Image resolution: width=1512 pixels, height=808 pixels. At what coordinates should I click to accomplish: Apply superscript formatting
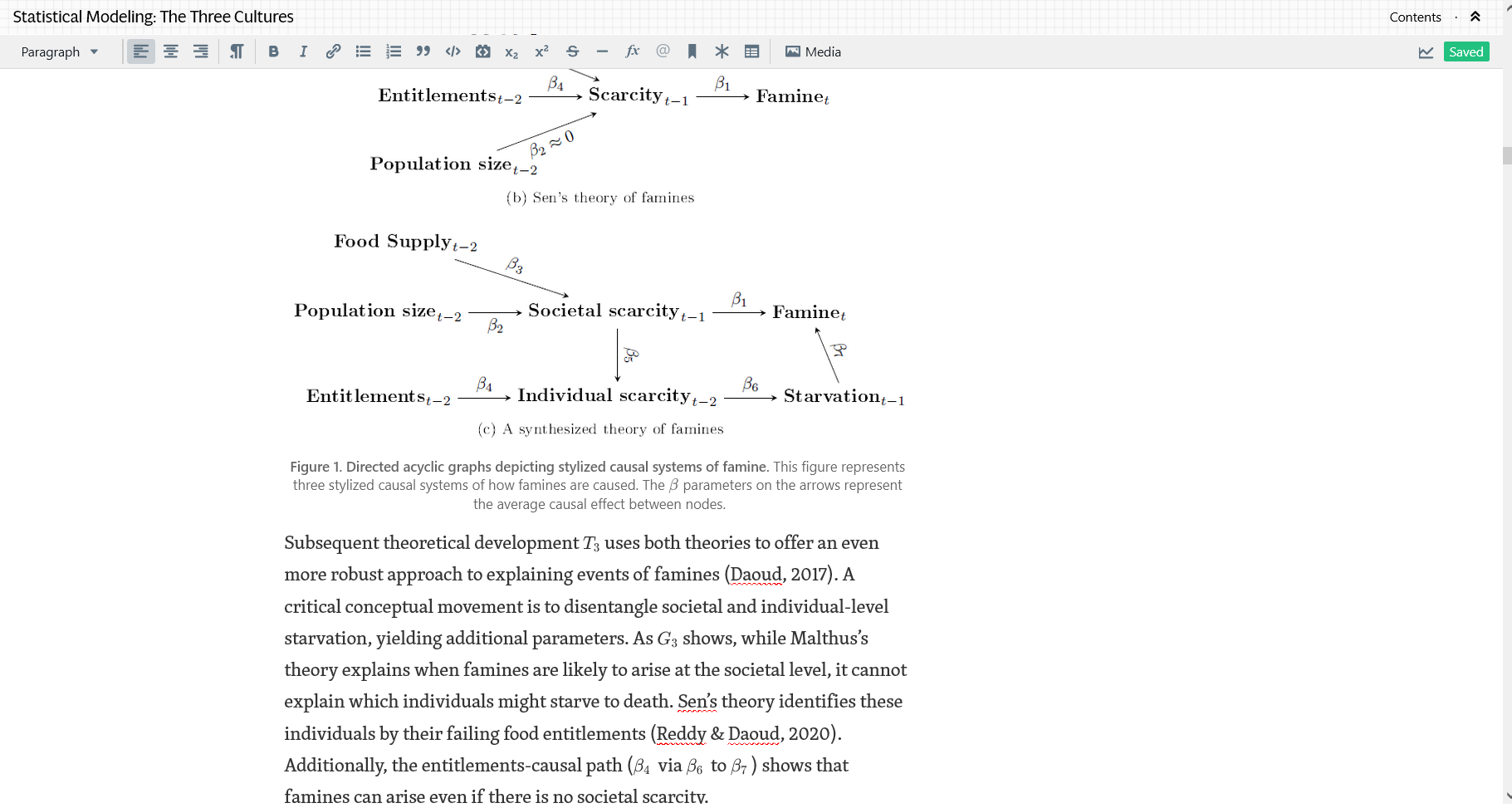(541, 51)
